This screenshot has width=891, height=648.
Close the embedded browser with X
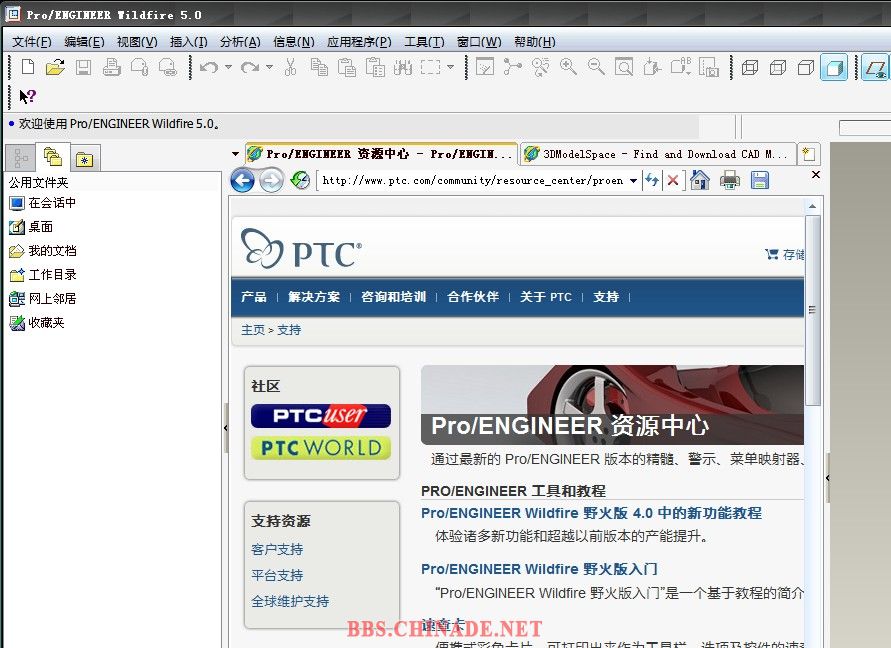[x=816, y=175]
